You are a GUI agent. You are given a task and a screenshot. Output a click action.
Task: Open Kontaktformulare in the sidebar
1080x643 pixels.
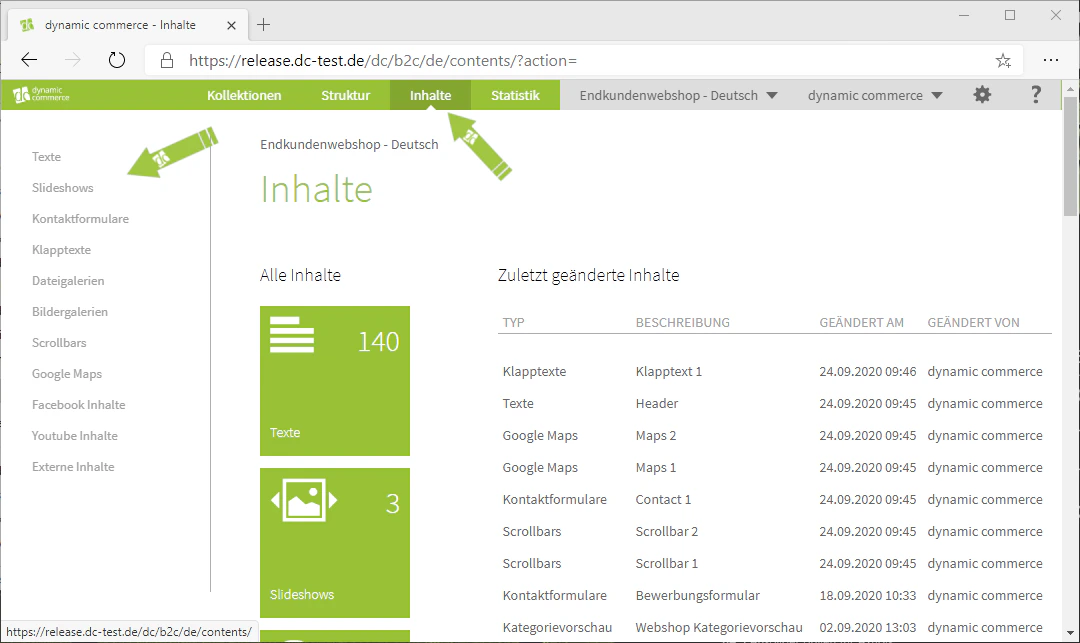click(81, 218)
